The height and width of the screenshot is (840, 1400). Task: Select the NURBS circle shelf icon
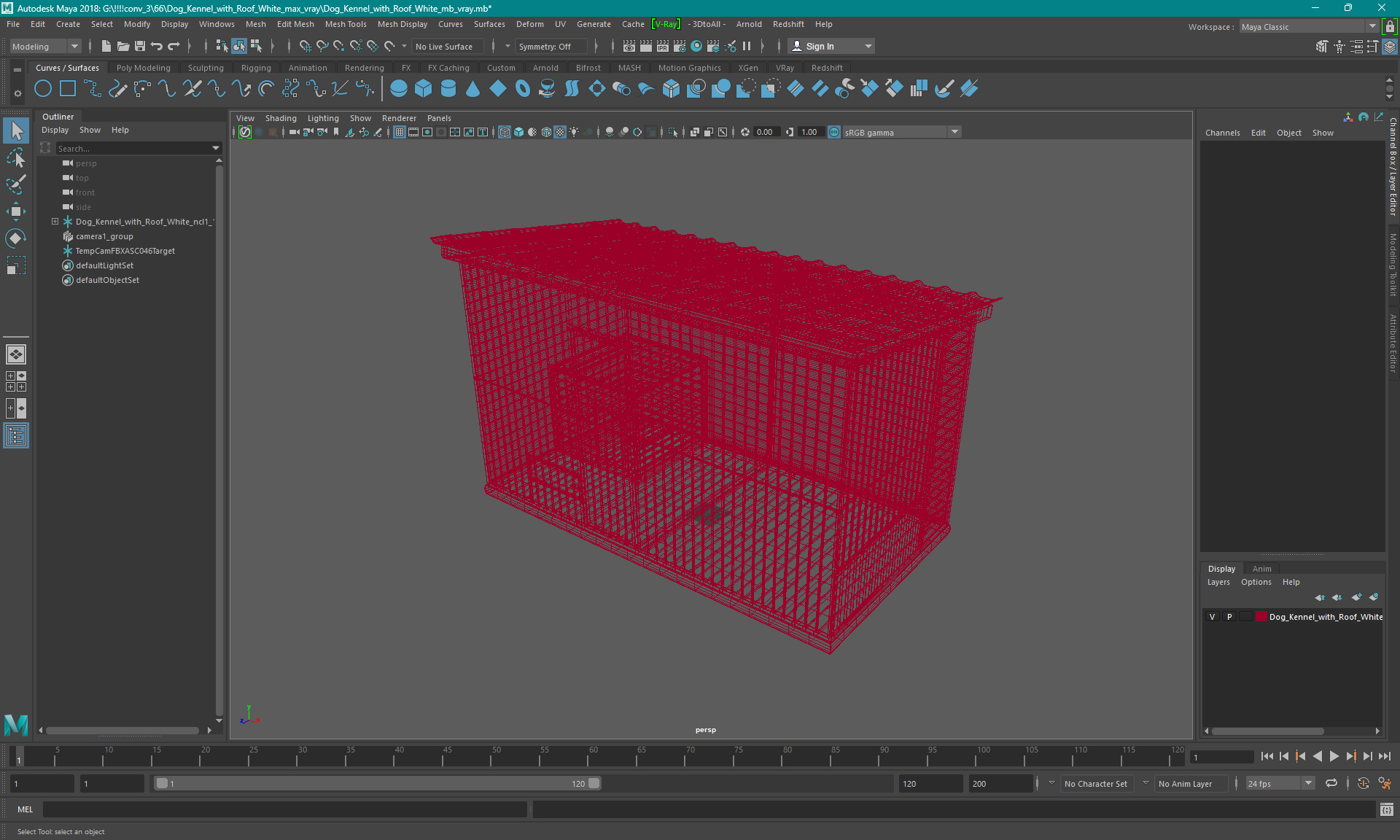43,89
